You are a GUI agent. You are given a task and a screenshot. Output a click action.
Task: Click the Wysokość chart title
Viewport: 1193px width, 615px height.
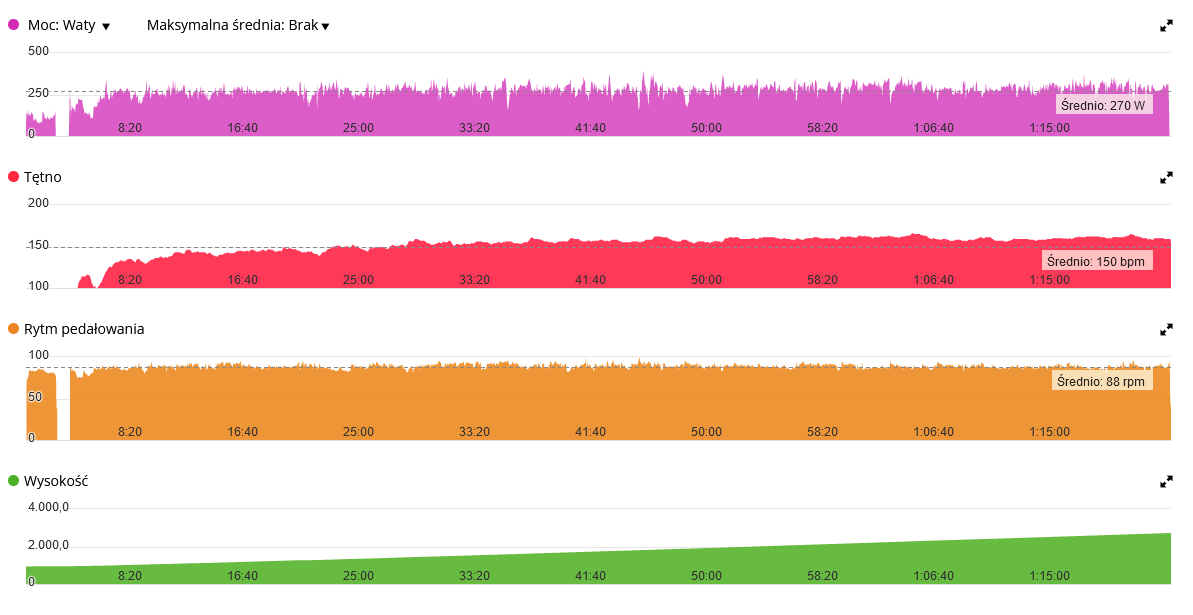[56, 481]
